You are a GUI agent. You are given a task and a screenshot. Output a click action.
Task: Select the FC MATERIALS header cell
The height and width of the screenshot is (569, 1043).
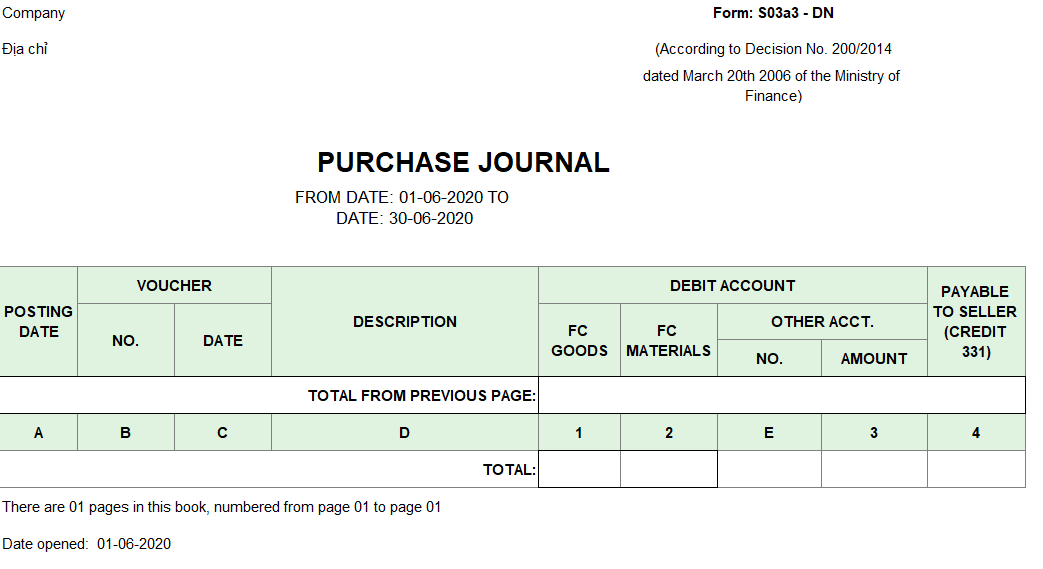669,341
